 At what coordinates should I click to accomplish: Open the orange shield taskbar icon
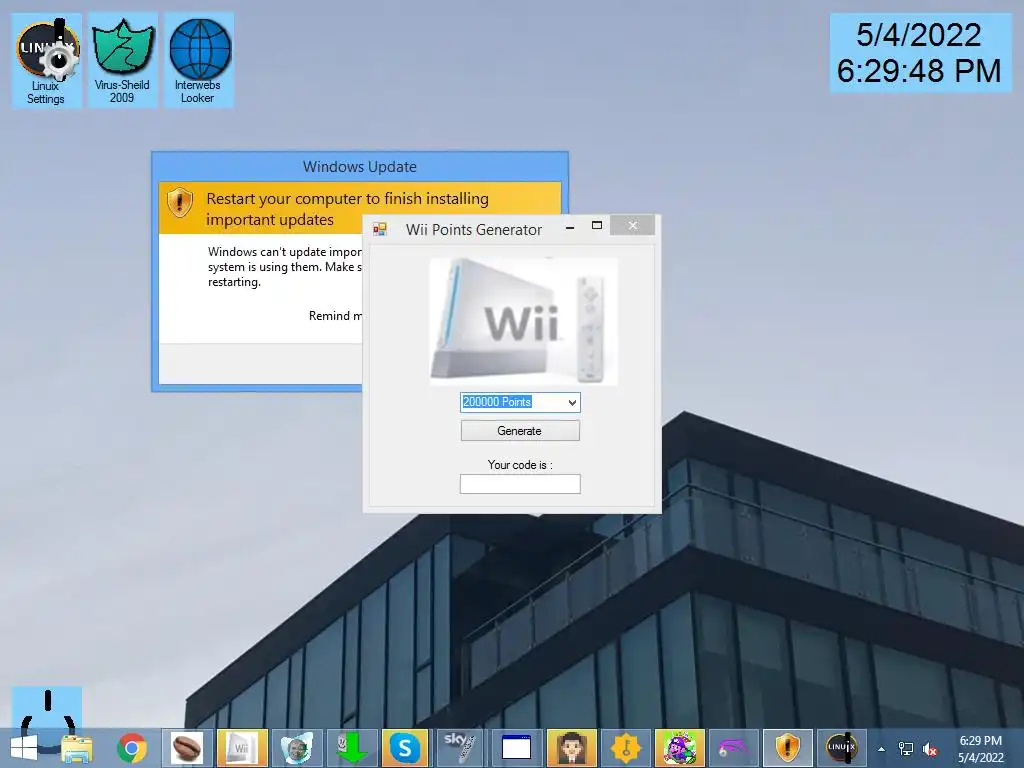tap(788, 748)
